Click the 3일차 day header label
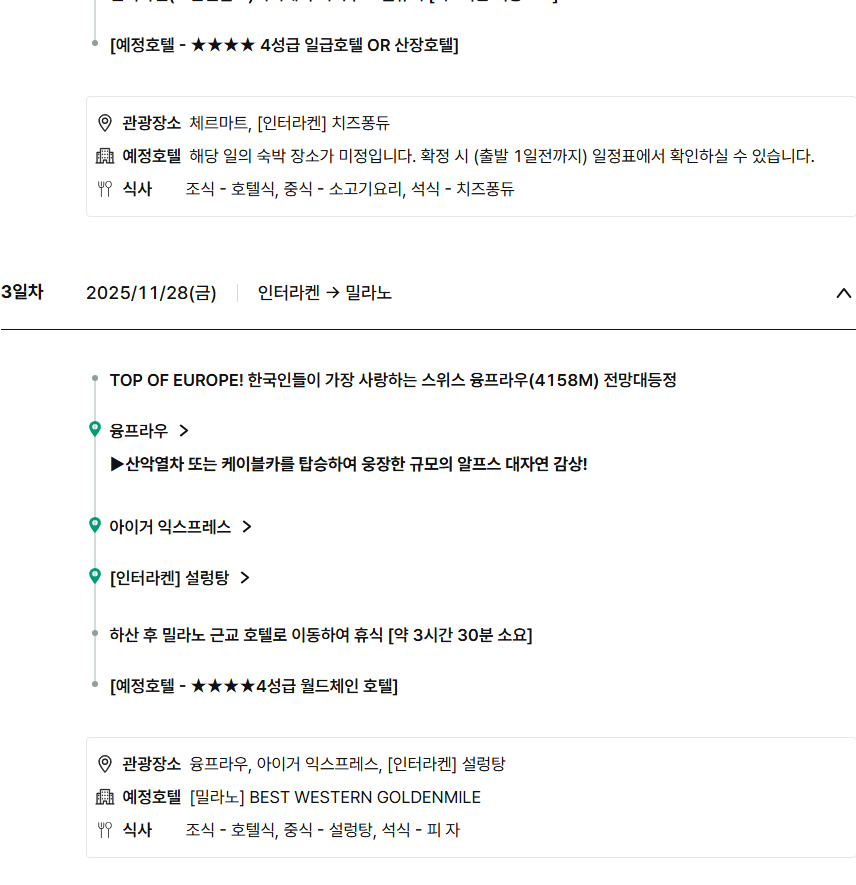 click(x=22, y=292)
